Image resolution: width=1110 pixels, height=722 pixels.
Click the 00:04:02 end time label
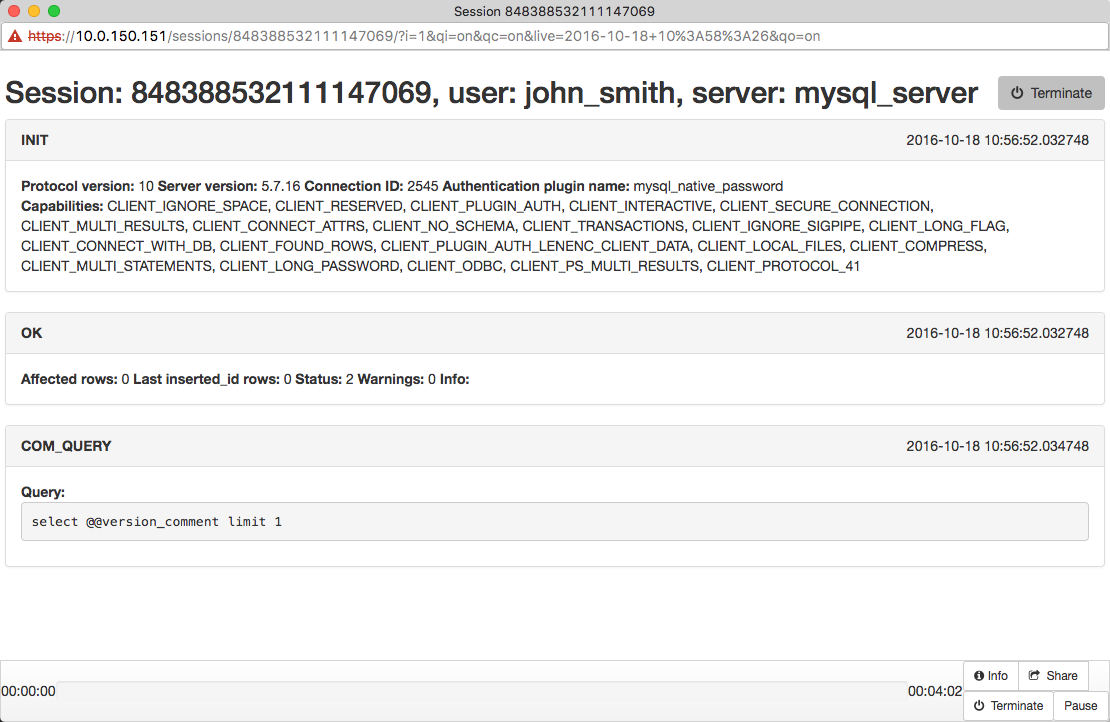[x=934, y=691]
